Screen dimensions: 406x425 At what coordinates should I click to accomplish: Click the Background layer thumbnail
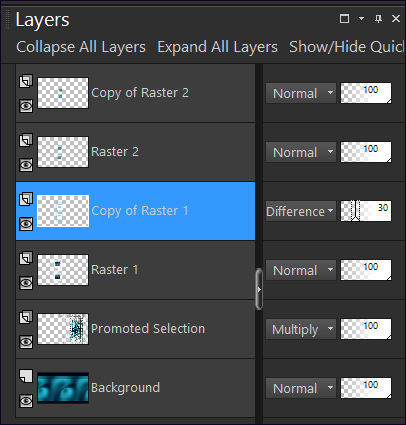(x=63, y=388)
